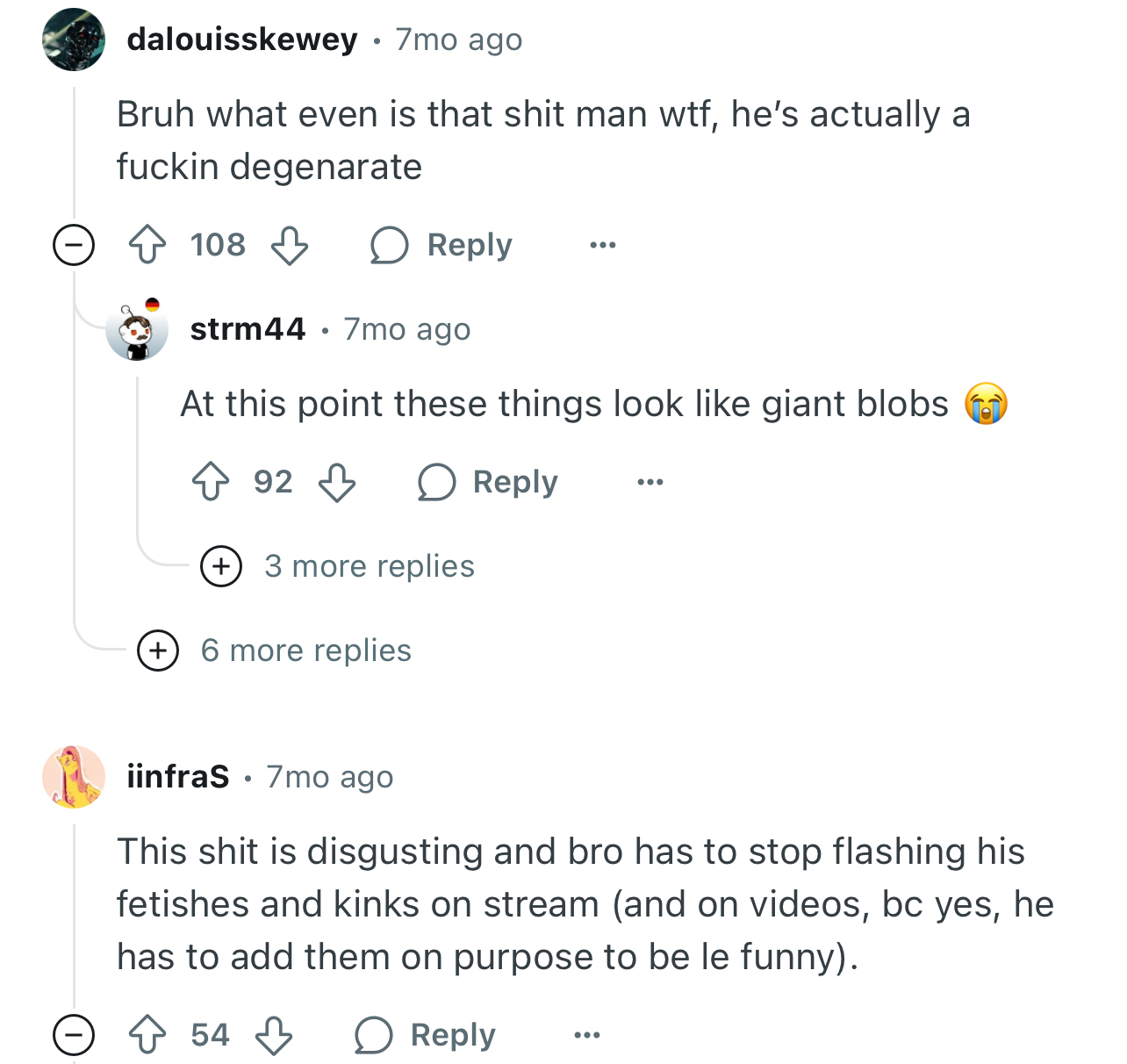This screenshot has width=1127, height=1064.
Task: Upvote iinfraS's comment
Action: coord(147,1035)
